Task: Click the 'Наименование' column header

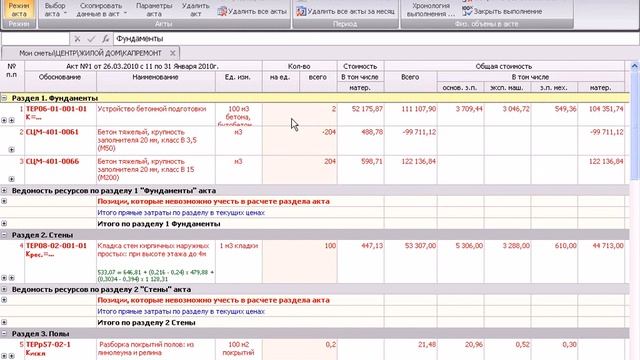Action: tap(155, 77)
